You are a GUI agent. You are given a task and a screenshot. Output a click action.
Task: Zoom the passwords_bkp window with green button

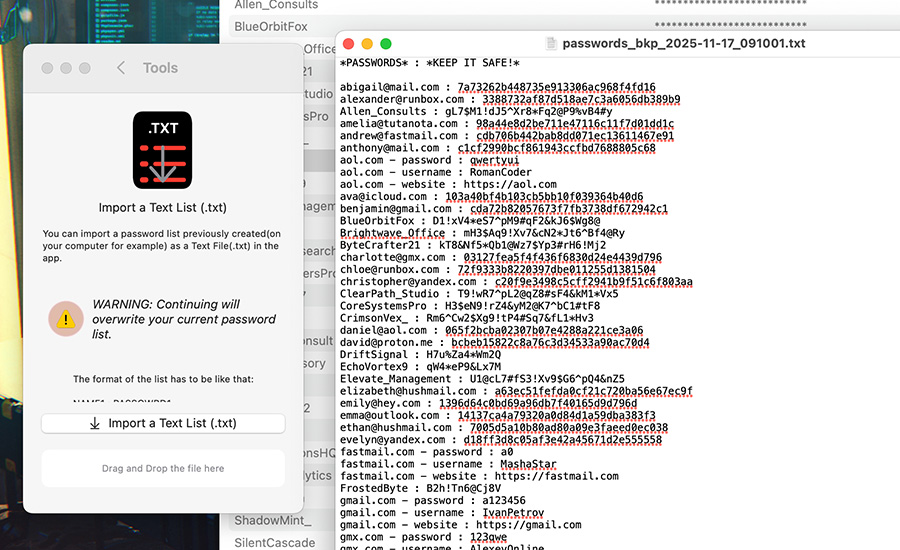click(386, 44)
